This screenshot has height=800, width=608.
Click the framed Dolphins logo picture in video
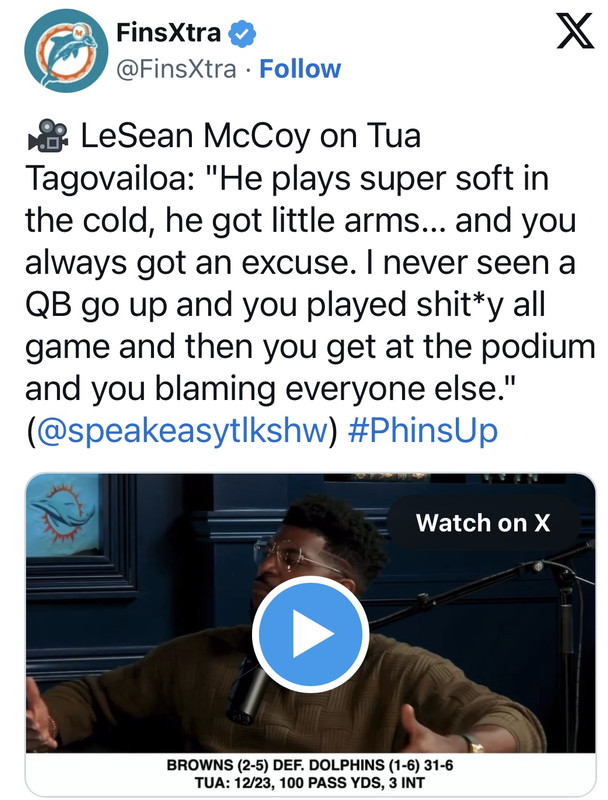point(63,517)
